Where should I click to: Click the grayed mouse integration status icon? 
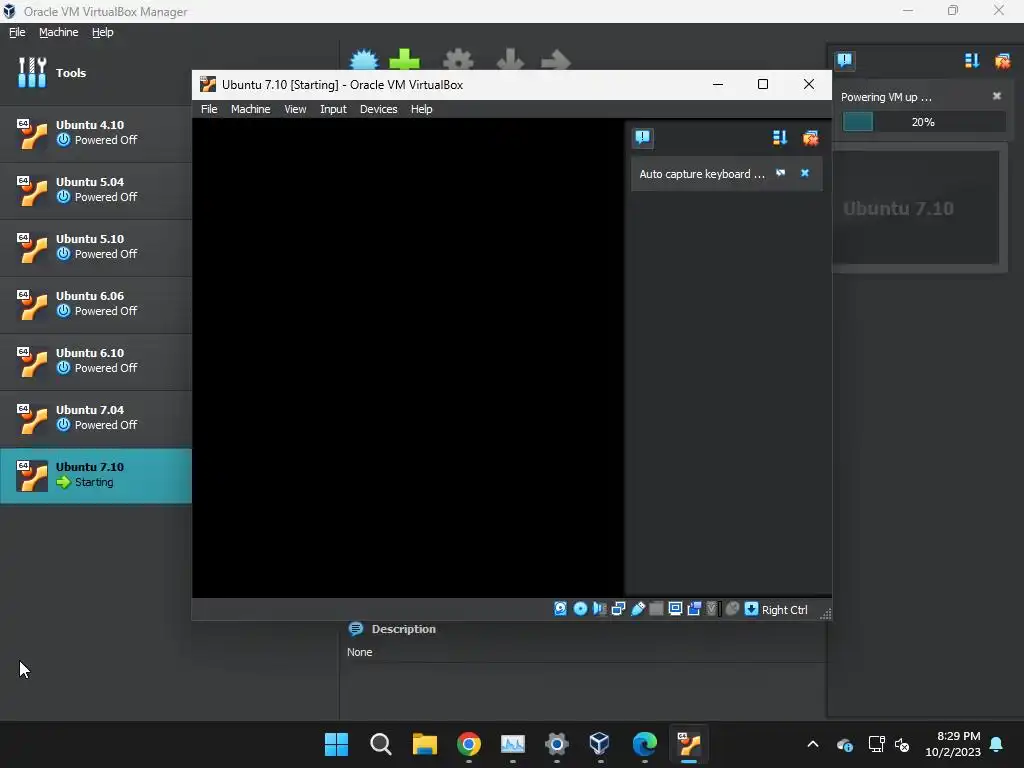tap(732, 609)
